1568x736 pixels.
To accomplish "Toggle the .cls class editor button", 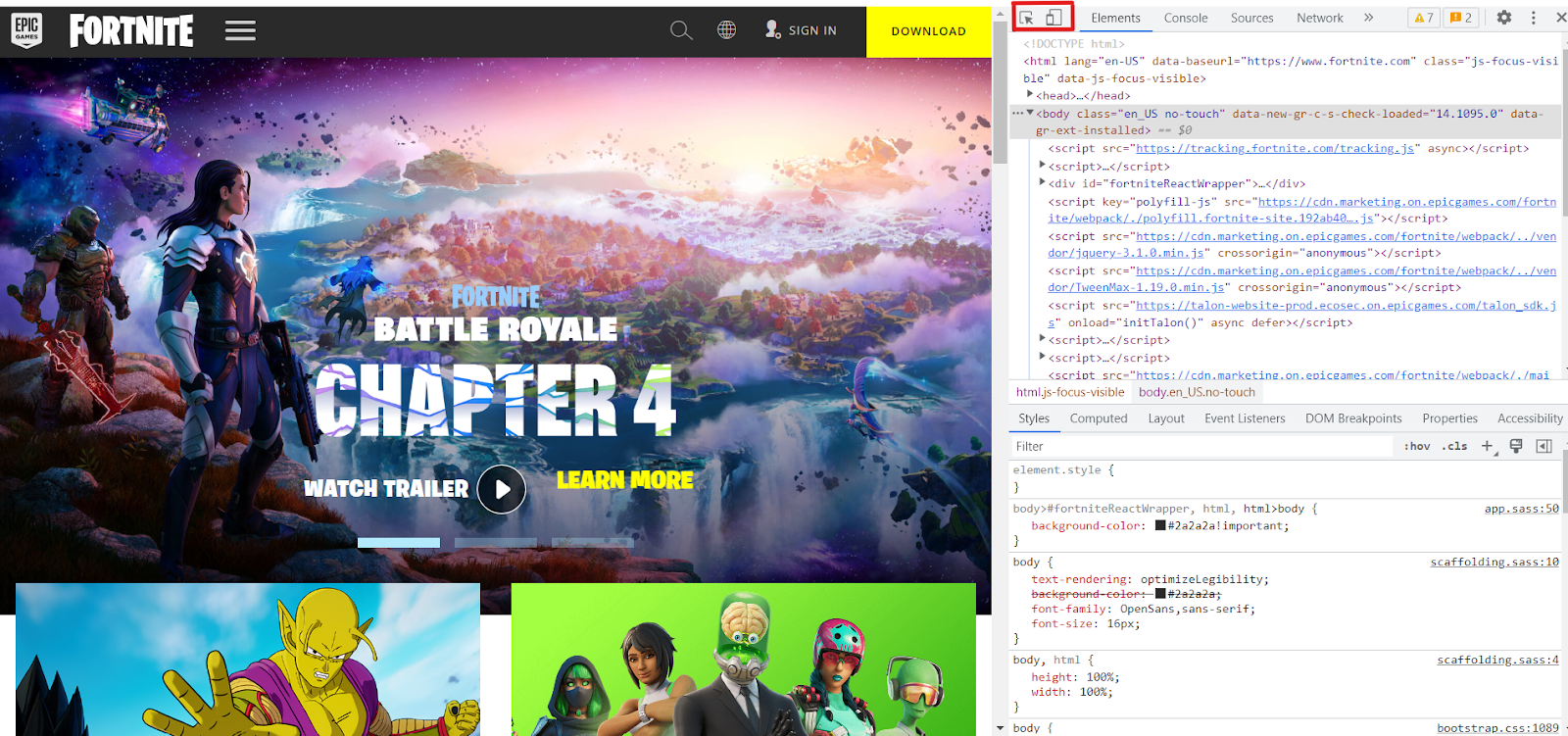I will coord(1454,446).
